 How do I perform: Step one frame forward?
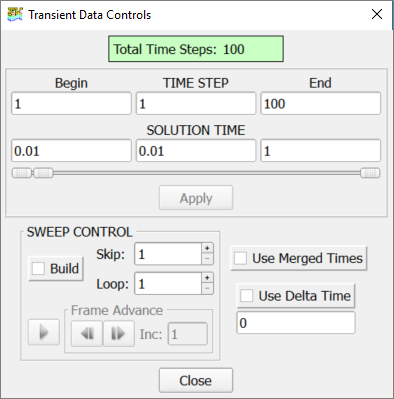tap(119, 334)
